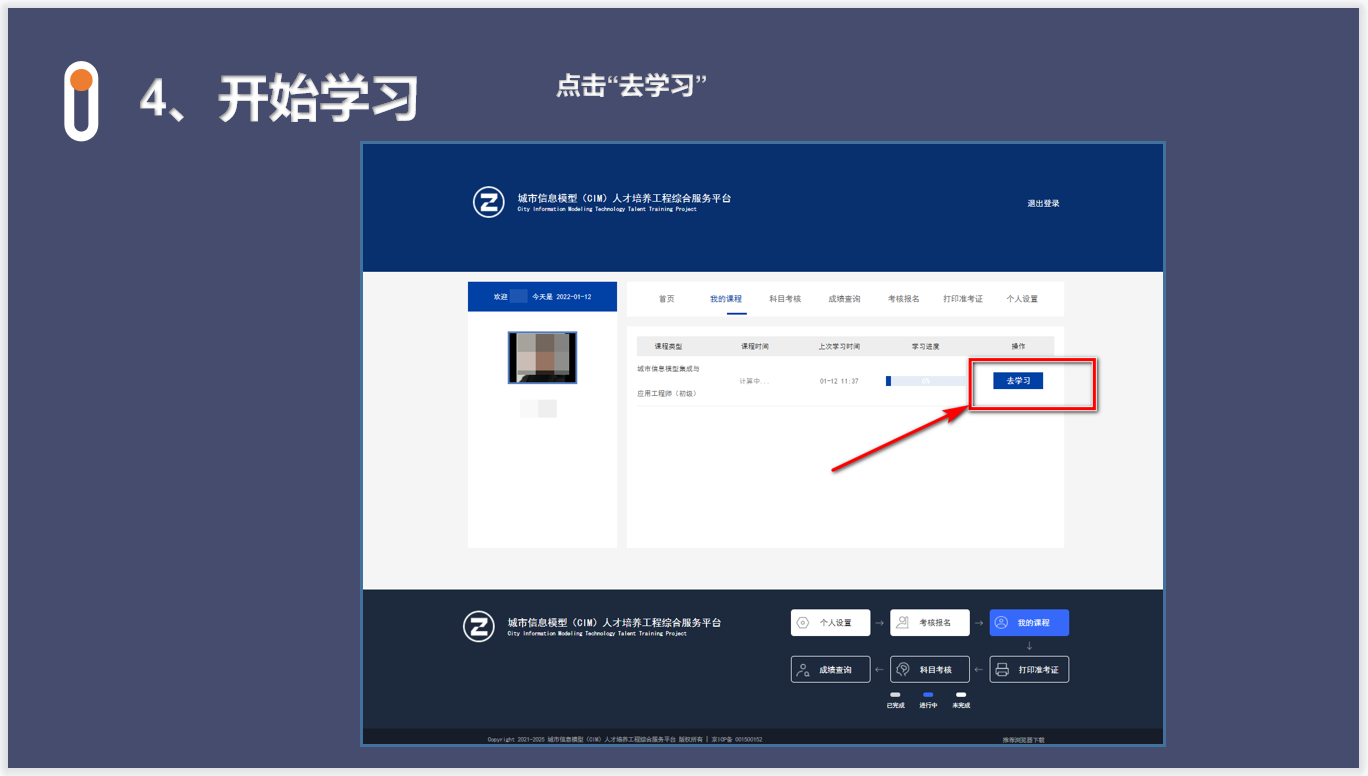Click 考核报名 label in footer flow

click(935, 623)
